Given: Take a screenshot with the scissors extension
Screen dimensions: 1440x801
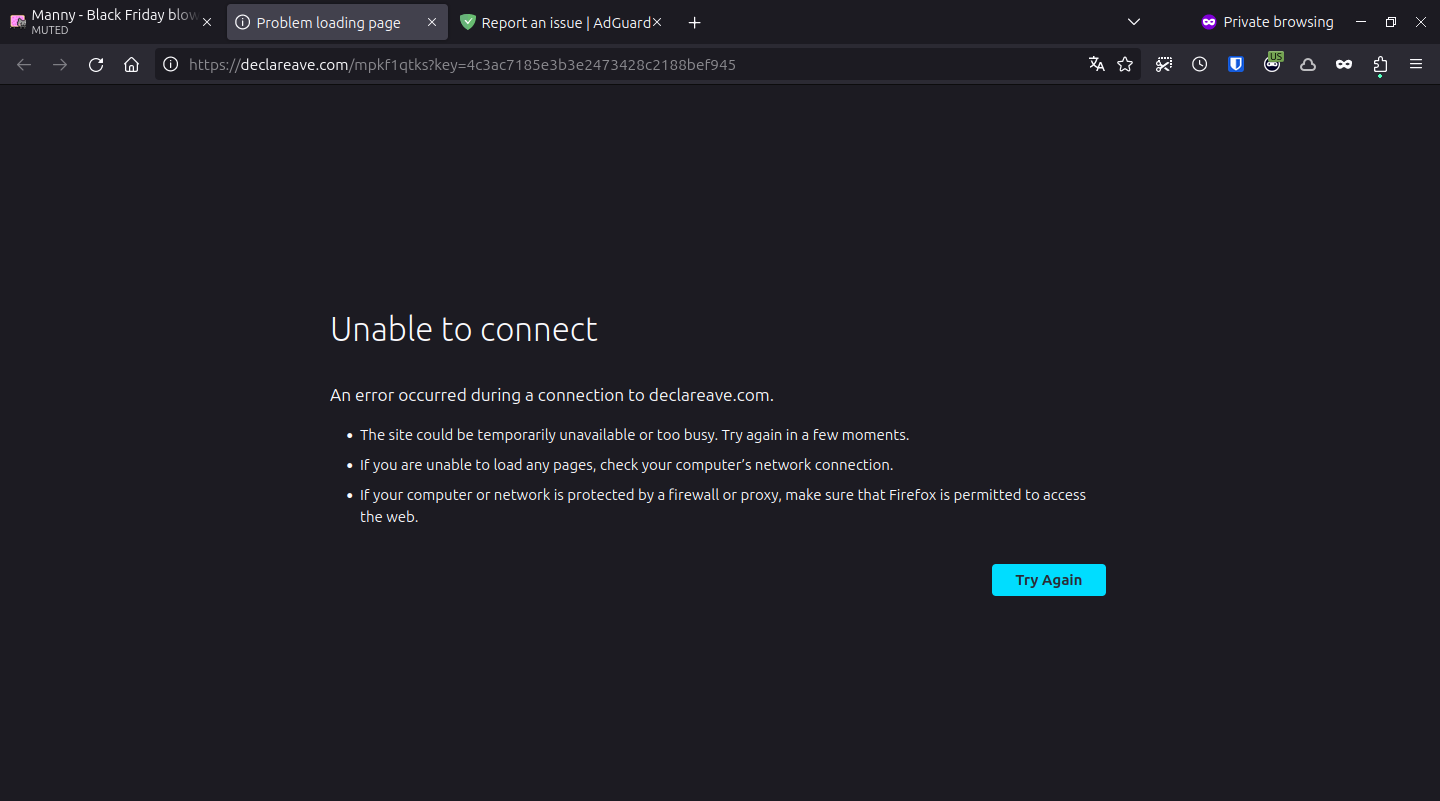Looking at the screenshot, I should pos(1164,63).
